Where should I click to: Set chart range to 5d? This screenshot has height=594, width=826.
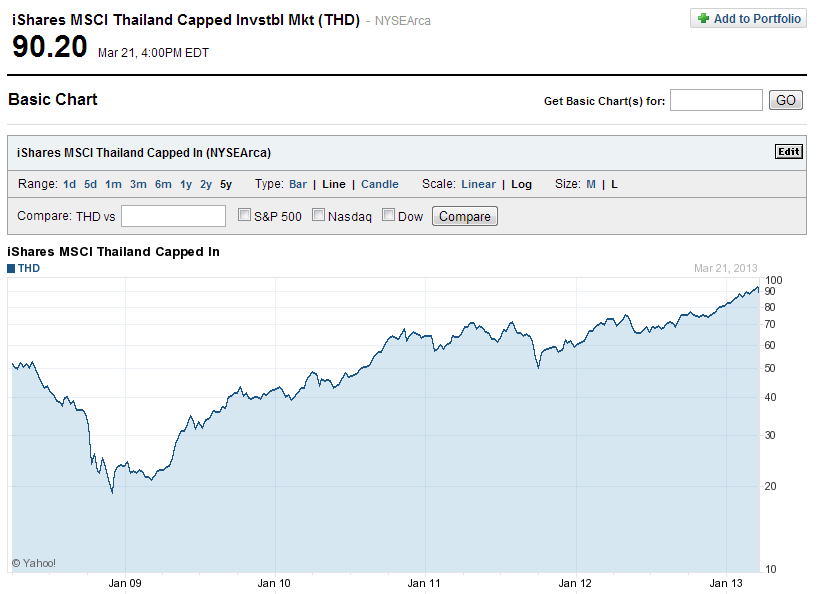point(91,184)
